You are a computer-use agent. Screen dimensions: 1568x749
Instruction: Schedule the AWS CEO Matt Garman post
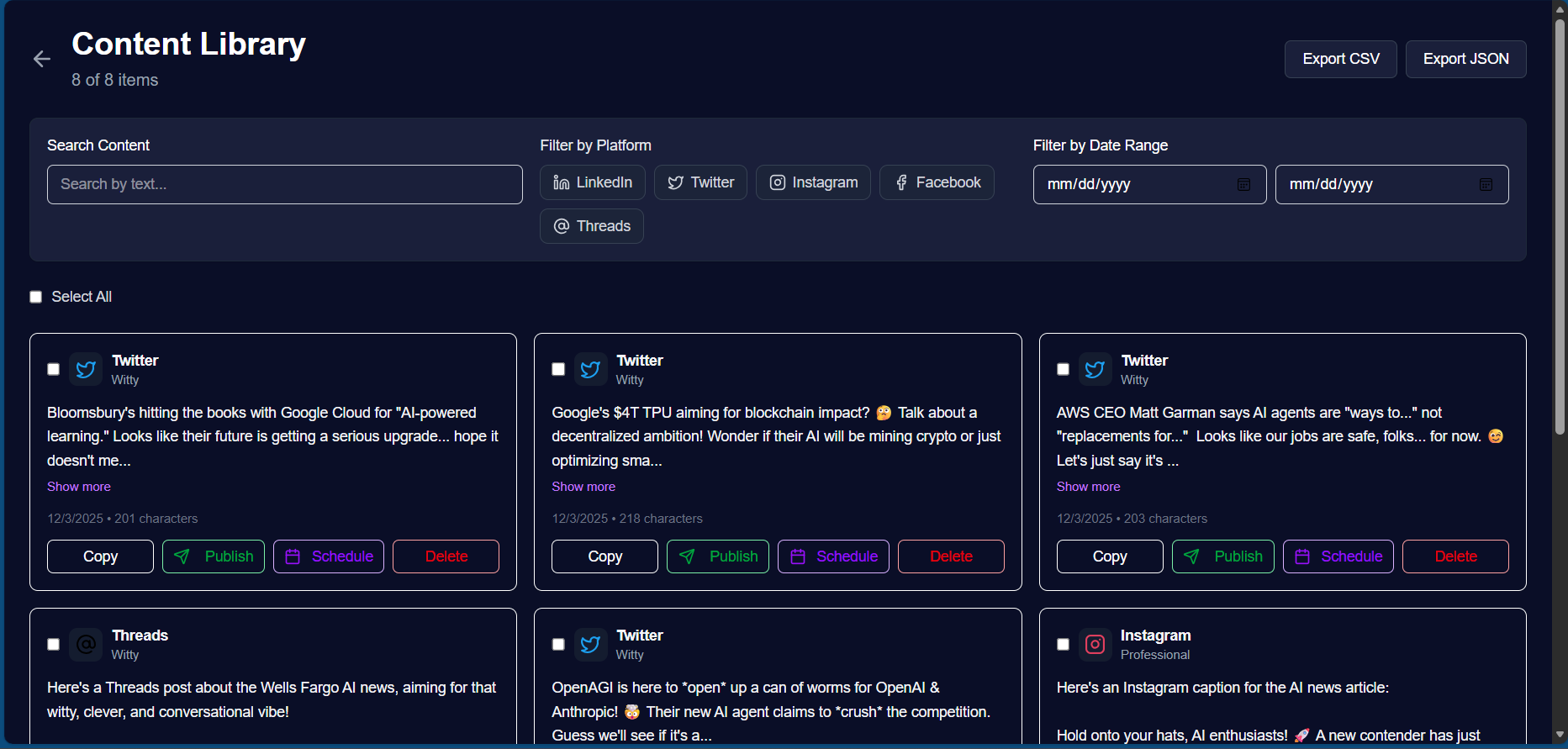point(1338,556)
